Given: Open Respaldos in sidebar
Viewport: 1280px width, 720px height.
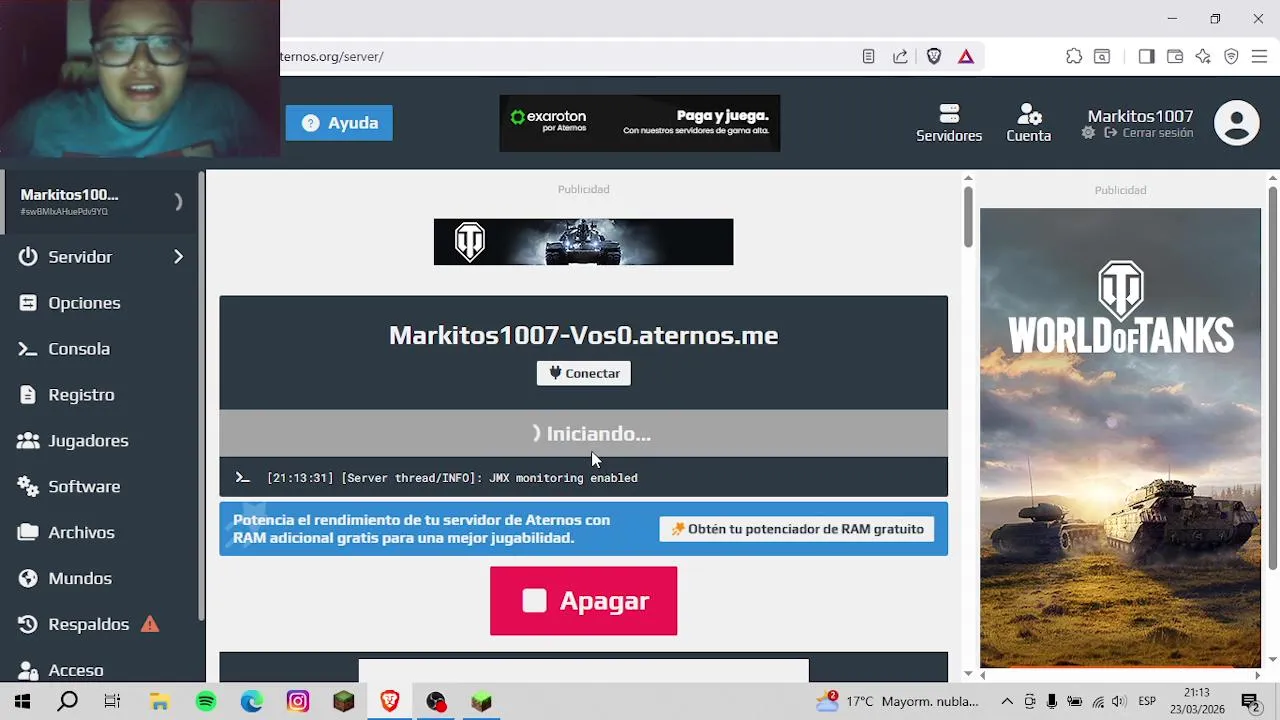Looking at the screenshot, I should click(88, 625).
